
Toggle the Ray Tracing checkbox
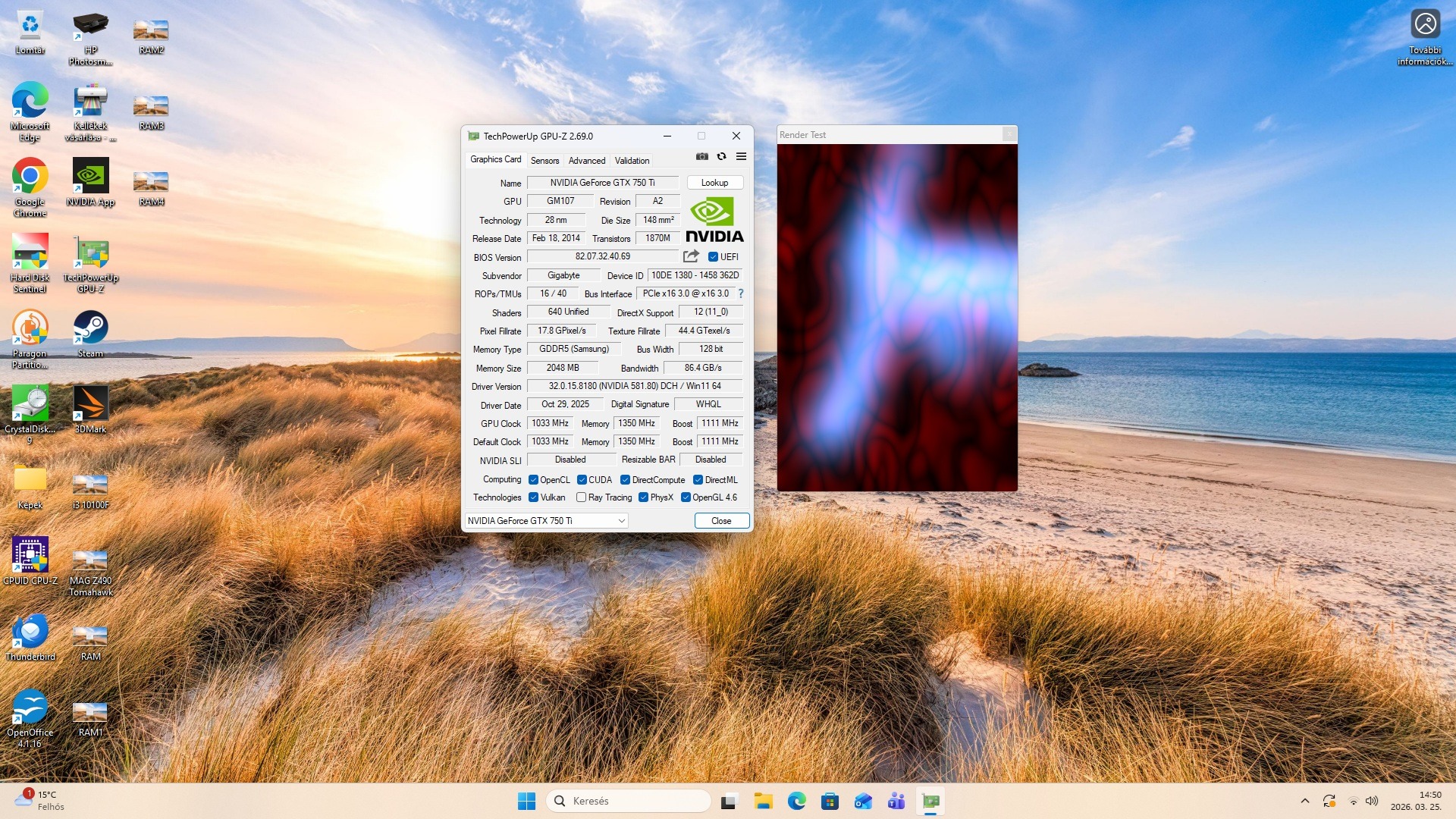581,497
